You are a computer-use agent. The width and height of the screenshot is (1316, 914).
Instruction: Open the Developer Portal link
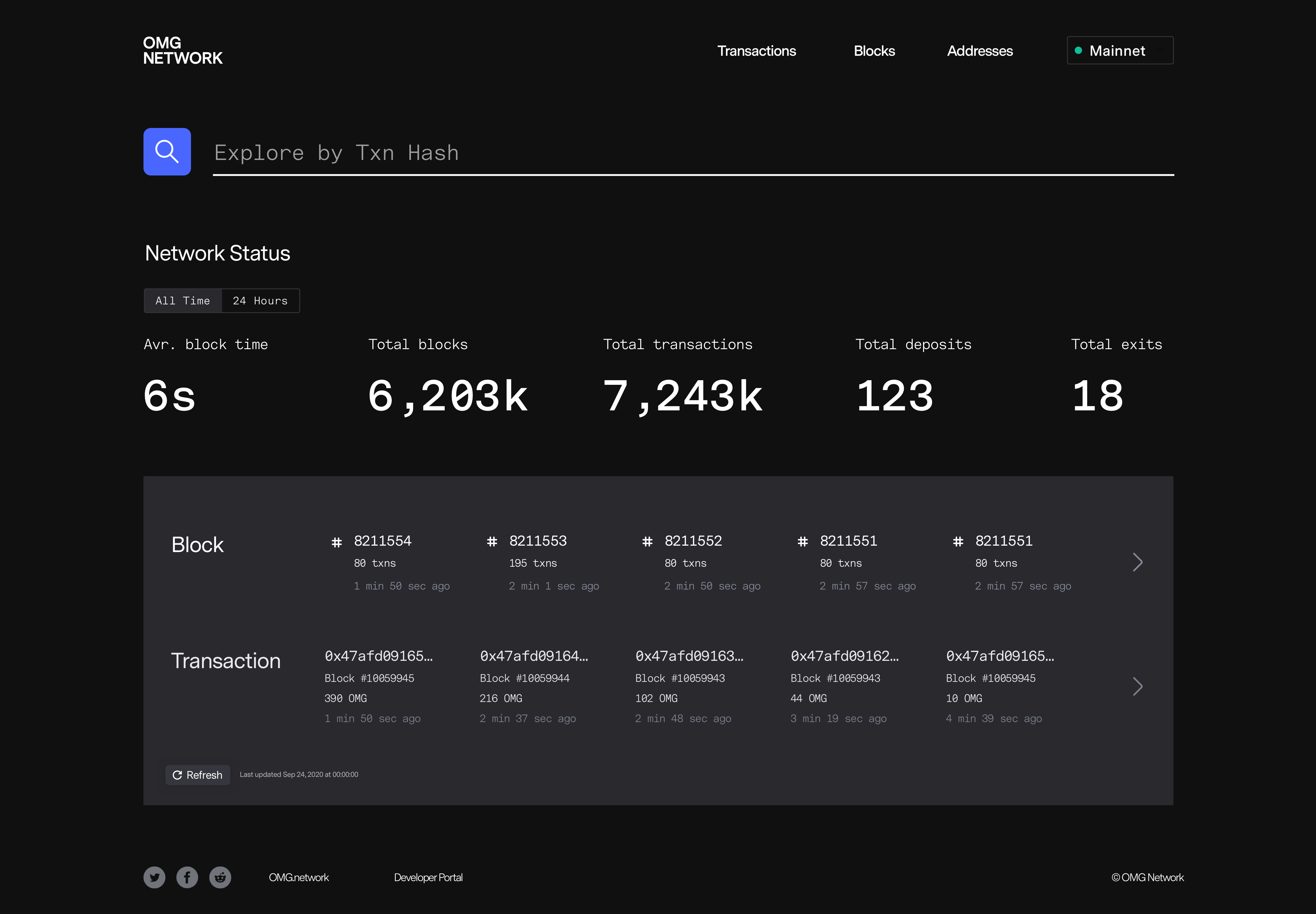[428, 877]
